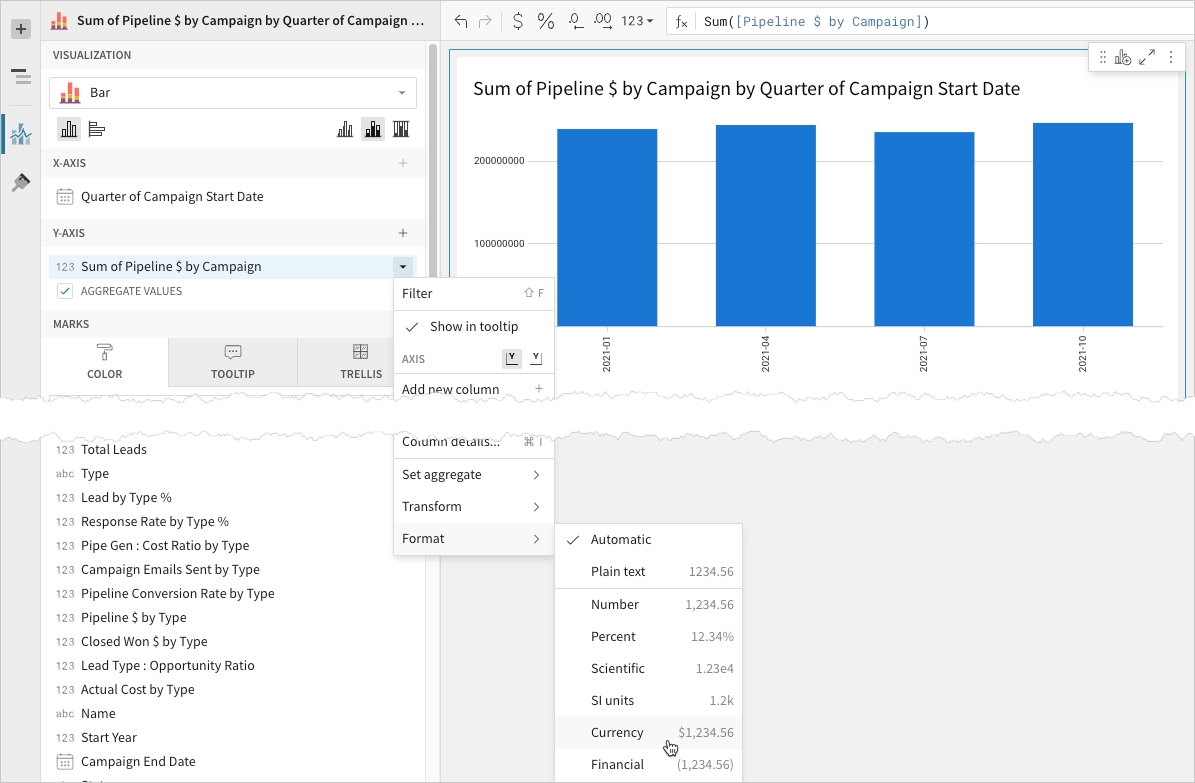The height and width of the screenshot is (783, 1195).
Task: Open the paintbrush format panel in sidebar
Action: [20, 183]
